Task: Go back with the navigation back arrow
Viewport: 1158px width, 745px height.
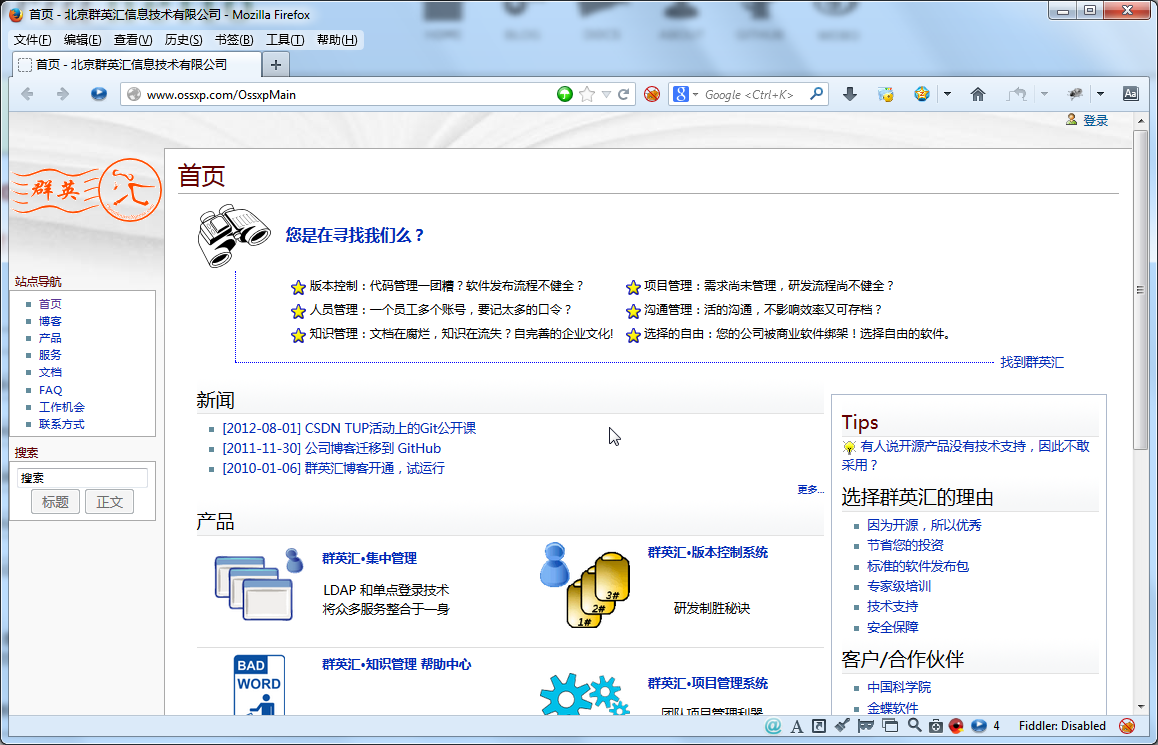Action: [27, 94]
